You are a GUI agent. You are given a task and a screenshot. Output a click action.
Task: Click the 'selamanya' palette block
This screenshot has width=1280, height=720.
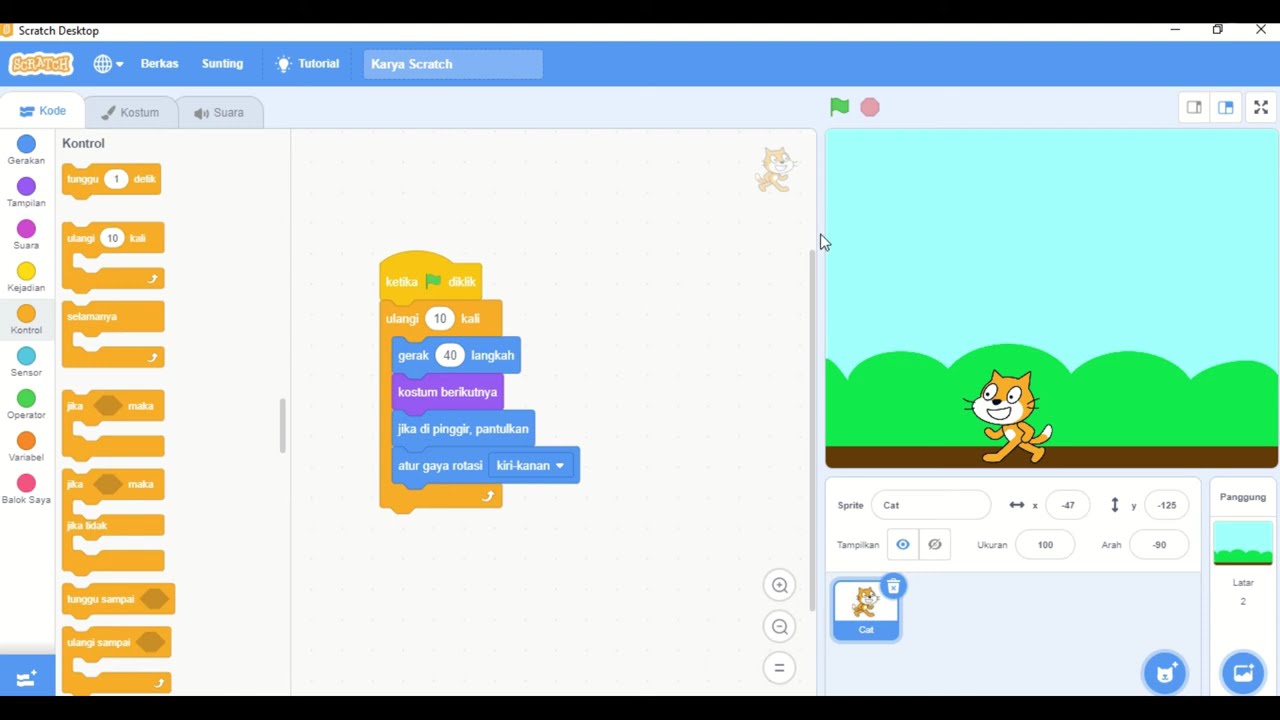[113, 335]
